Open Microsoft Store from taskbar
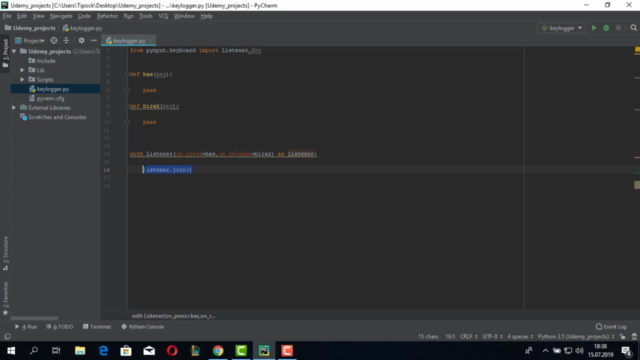Image resolution: width=640 pixels, height=360 pixels. (126, 351)
